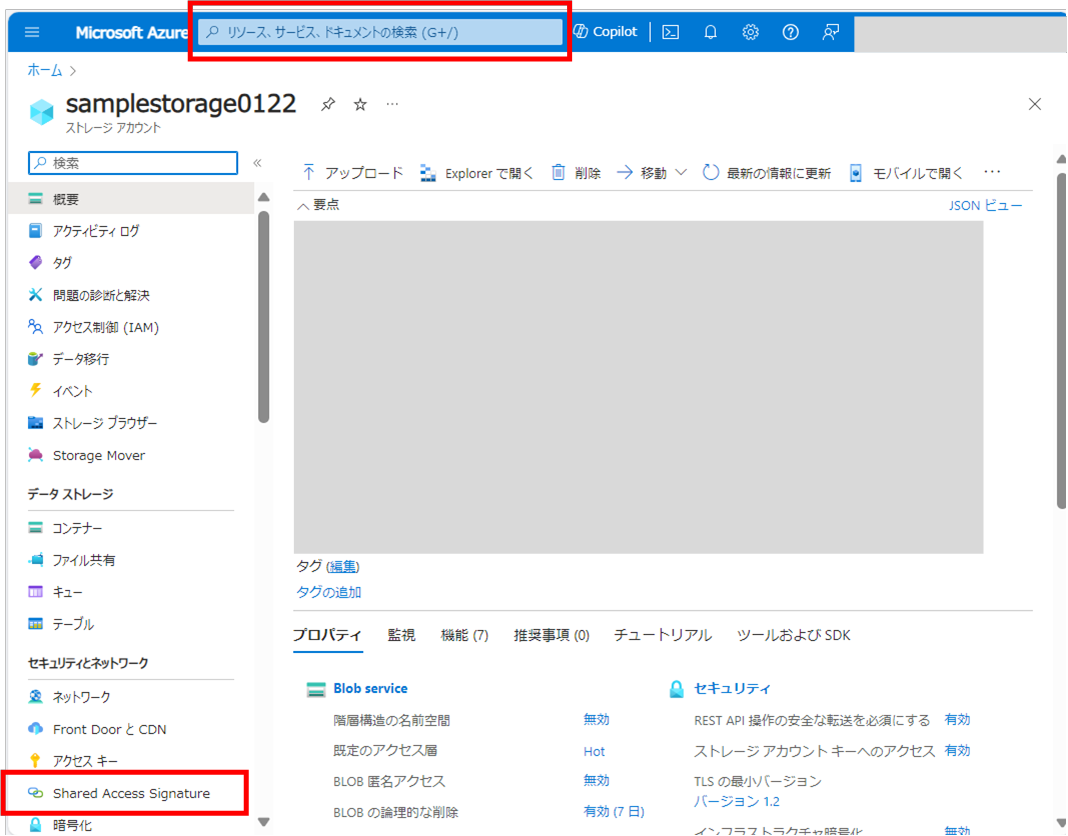Image resolution: width=1068 pixels, height=836 pixels.
Task: Open the feedback icon in top bar
Action: [x=830, y=31]
